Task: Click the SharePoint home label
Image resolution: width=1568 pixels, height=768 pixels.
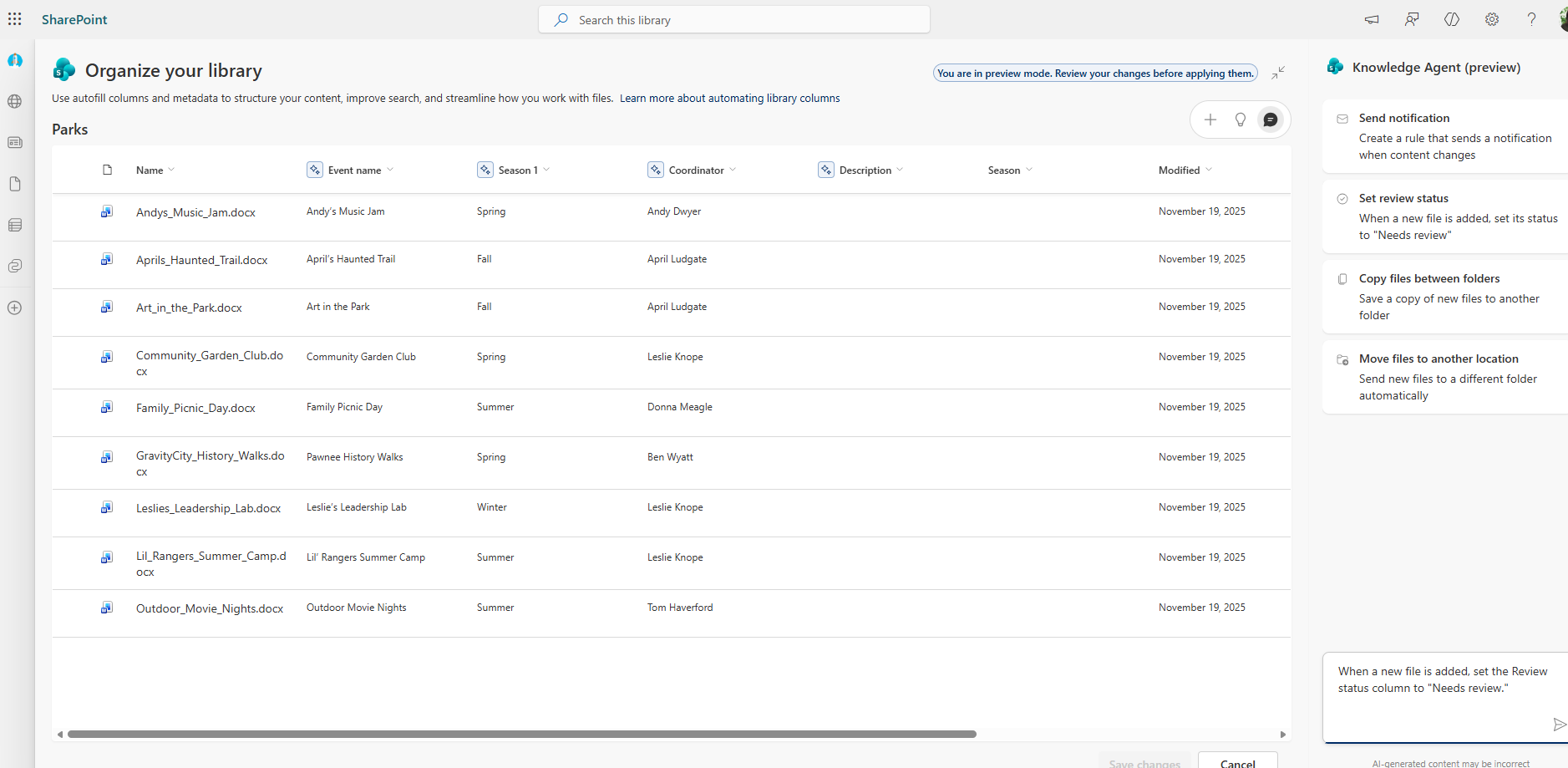Action: point(74,19)
